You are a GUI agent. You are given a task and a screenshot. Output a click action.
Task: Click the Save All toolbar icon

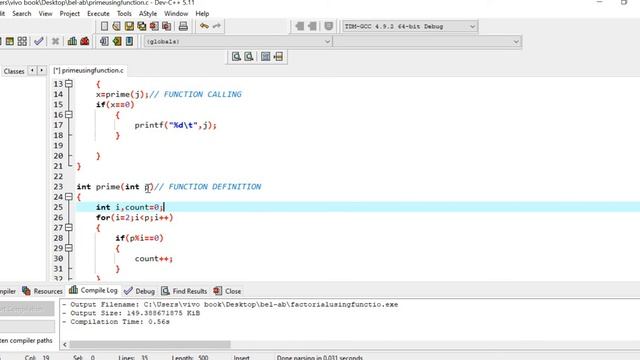(142, 27)
